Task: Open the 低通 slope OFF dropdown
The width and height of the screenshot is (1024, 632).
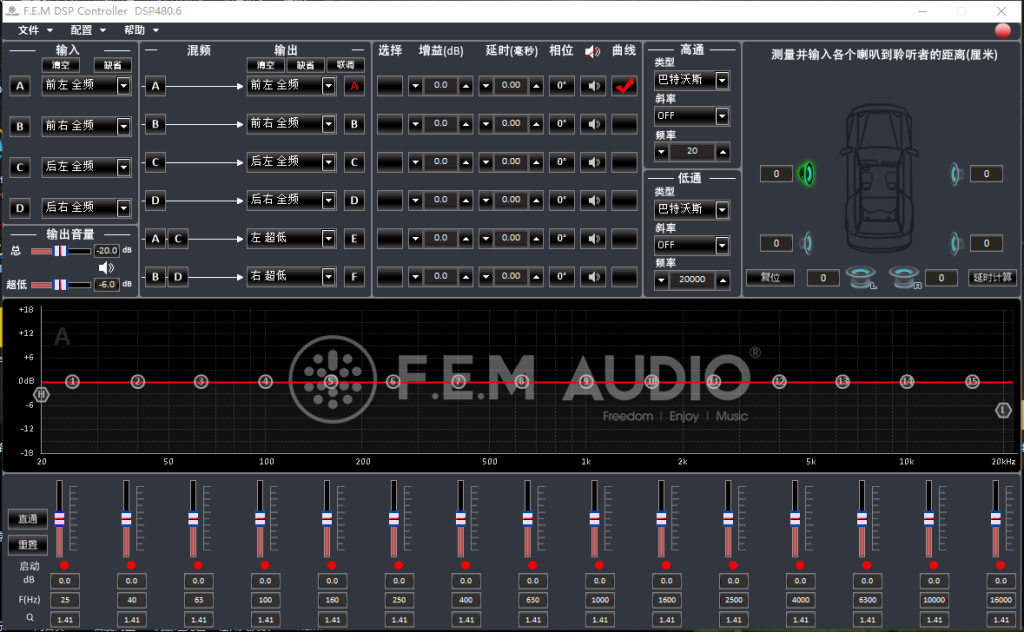Action: [722, 245]
